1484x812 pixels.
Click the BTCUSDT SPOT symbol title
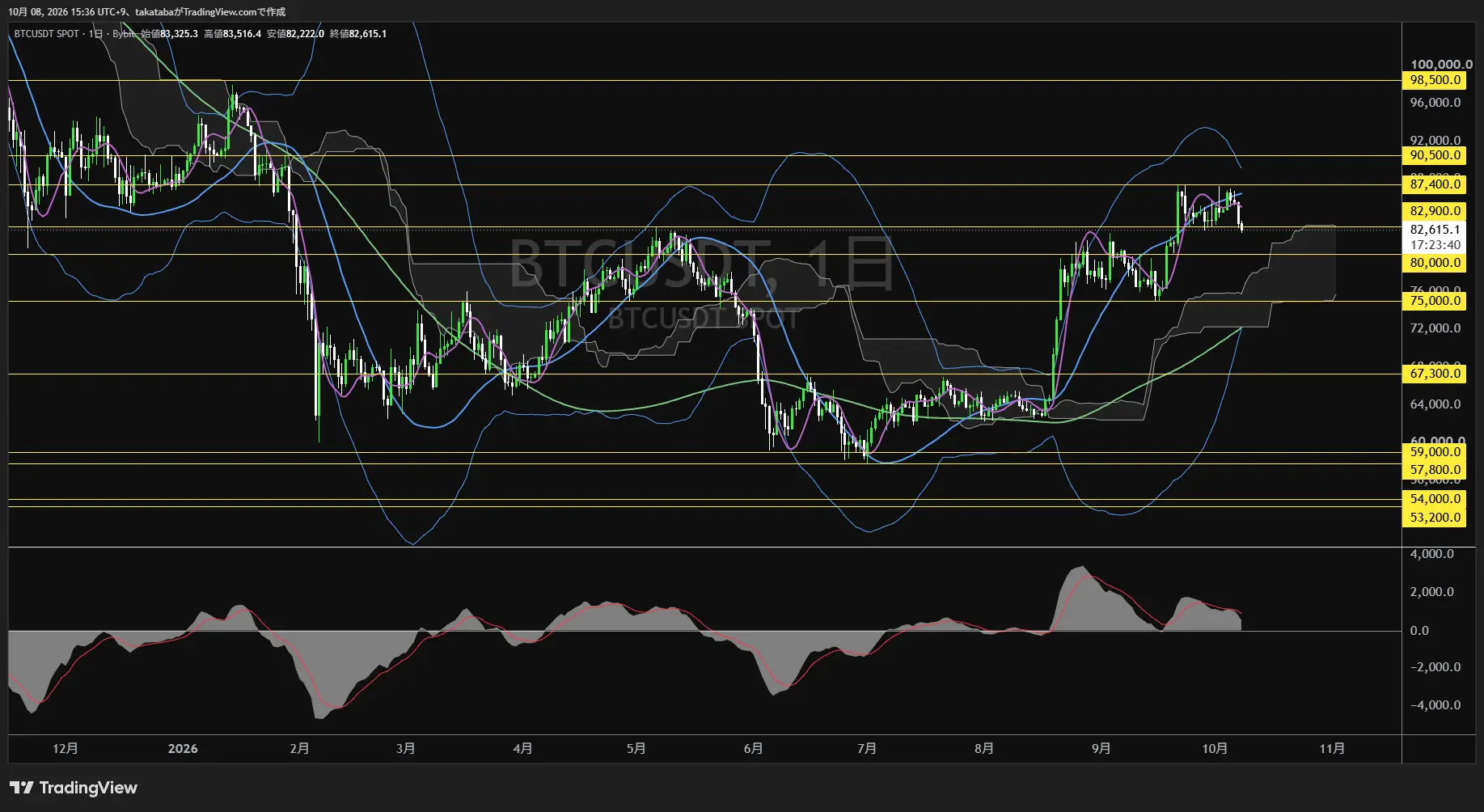pos(47,34)
